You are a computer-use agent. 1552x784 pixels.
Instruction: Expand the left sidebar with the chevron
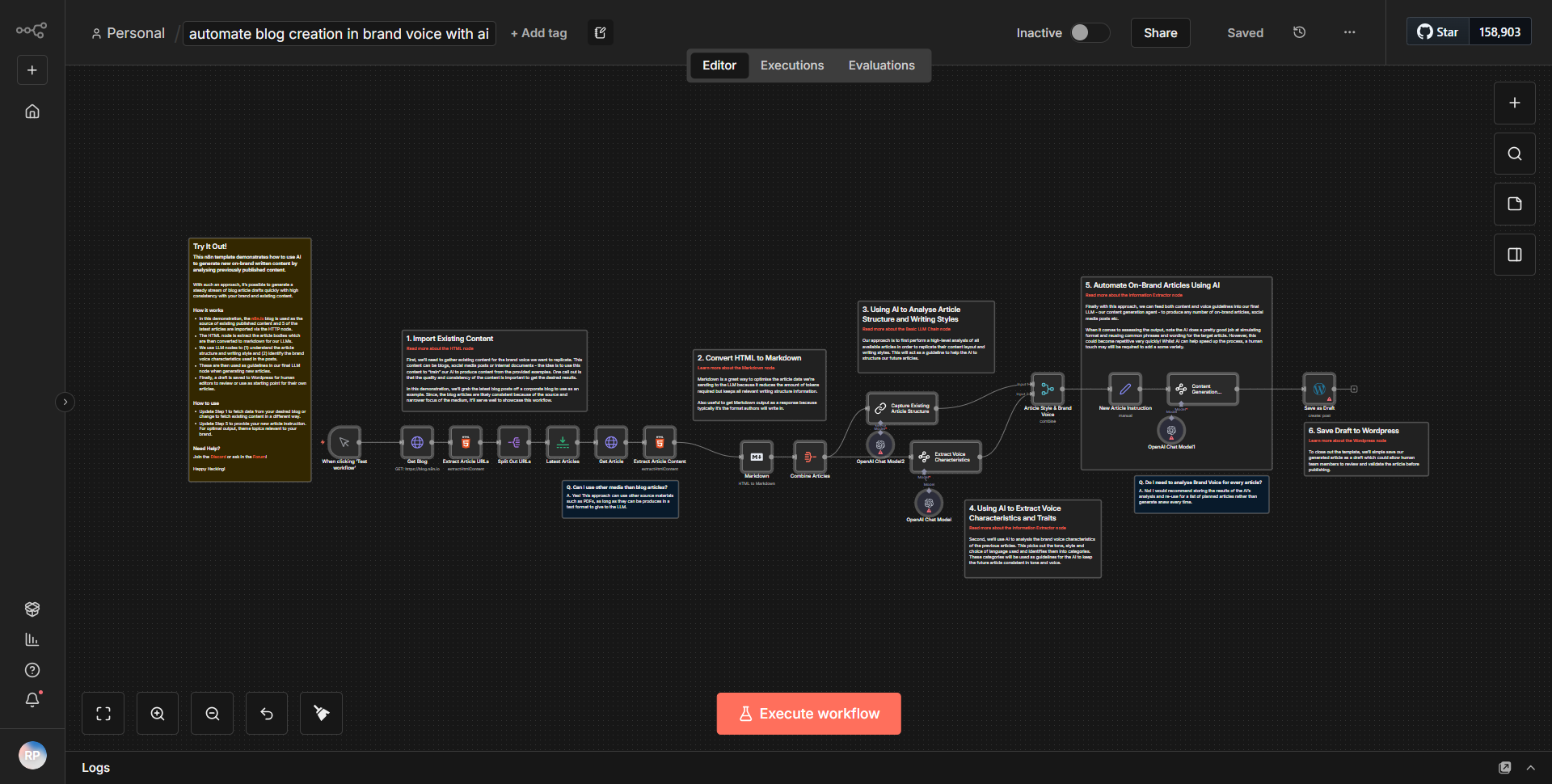tap(65, 402)
